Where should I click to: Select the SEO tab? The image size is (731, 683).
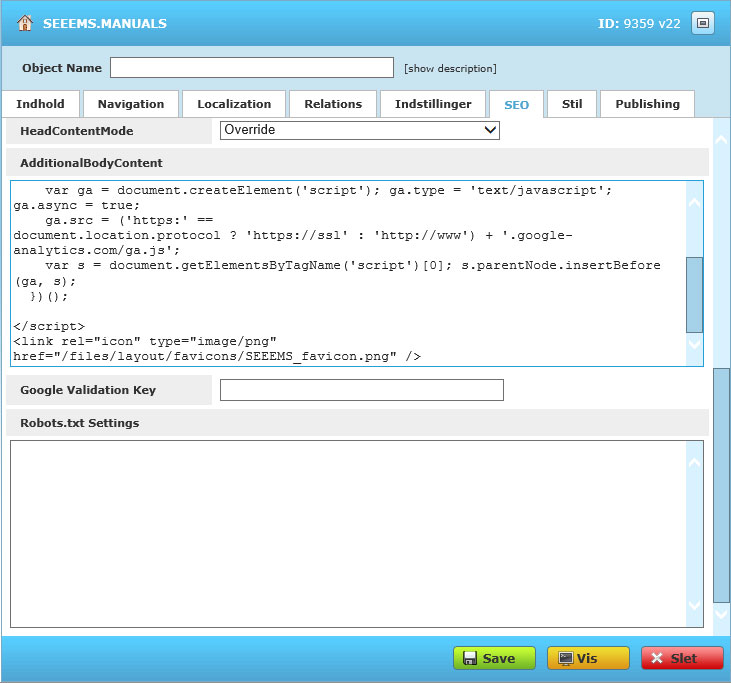point(517,105)
